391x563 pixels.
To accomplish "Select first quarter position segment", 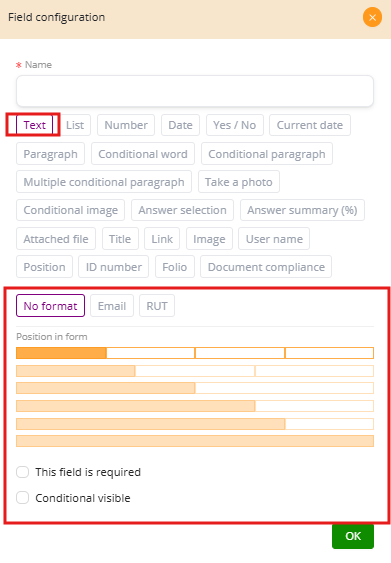I will coord(61,353).
